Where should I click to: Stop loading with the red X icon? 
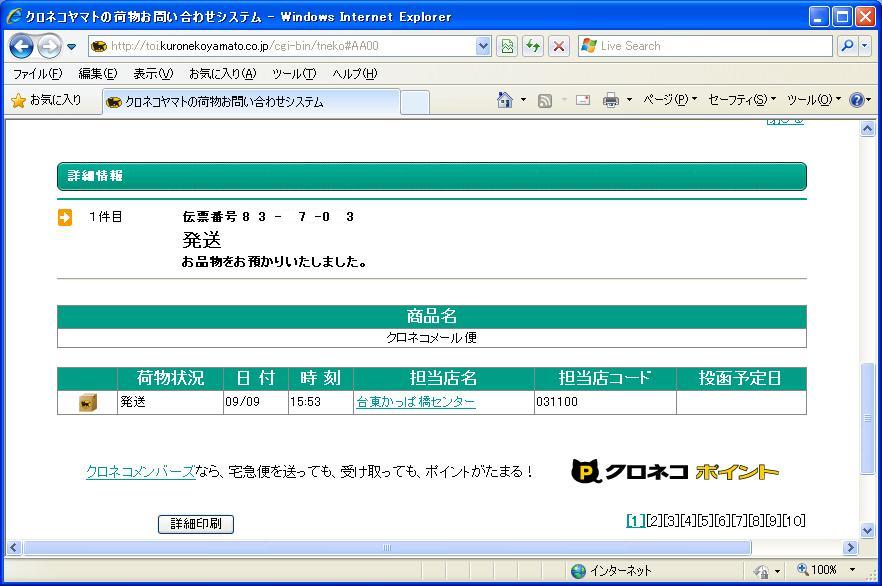pos(559,46)
